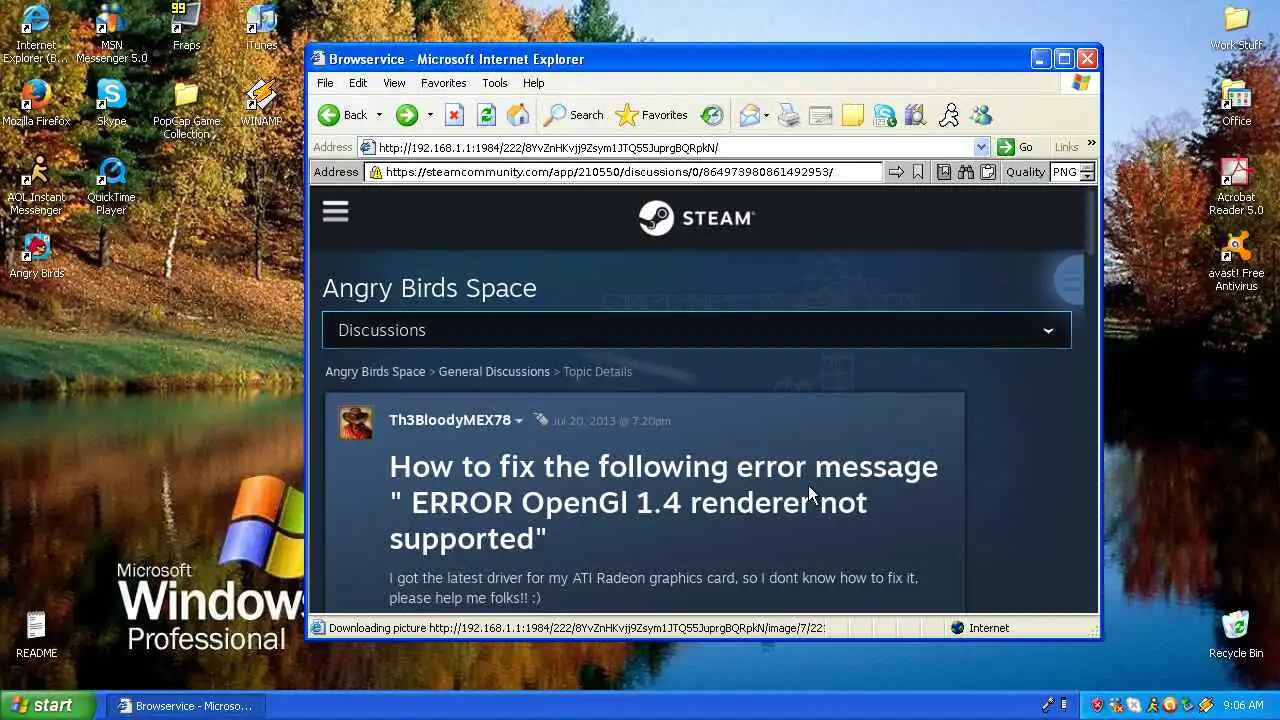
Task: Click the Research books toolbar icon
Action: [x=916, y=115]
